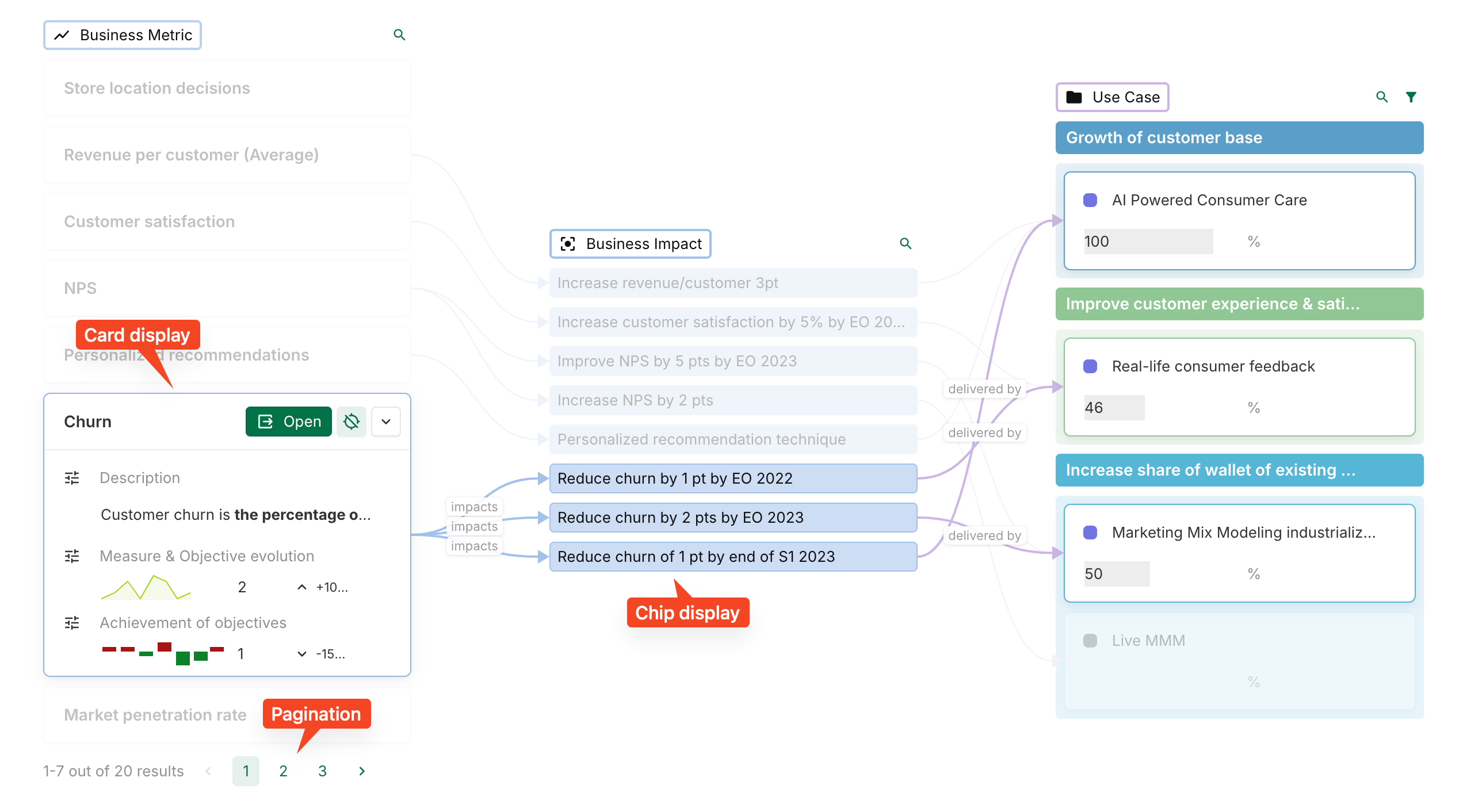Toggle the Churn card sync-off button
Screen dimensions: 1467x812
tap(352, 422)
